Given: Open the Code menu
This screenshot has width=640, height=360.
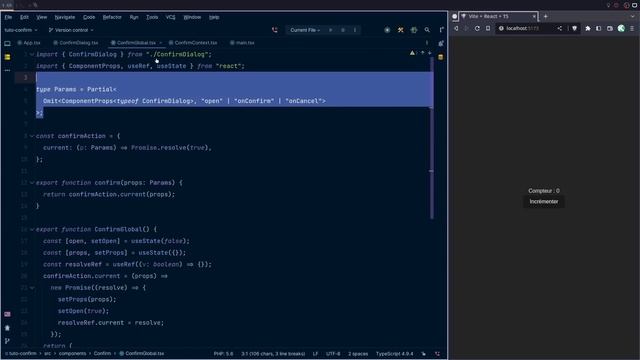Looking at the screenshot, I should click(89, 17).
